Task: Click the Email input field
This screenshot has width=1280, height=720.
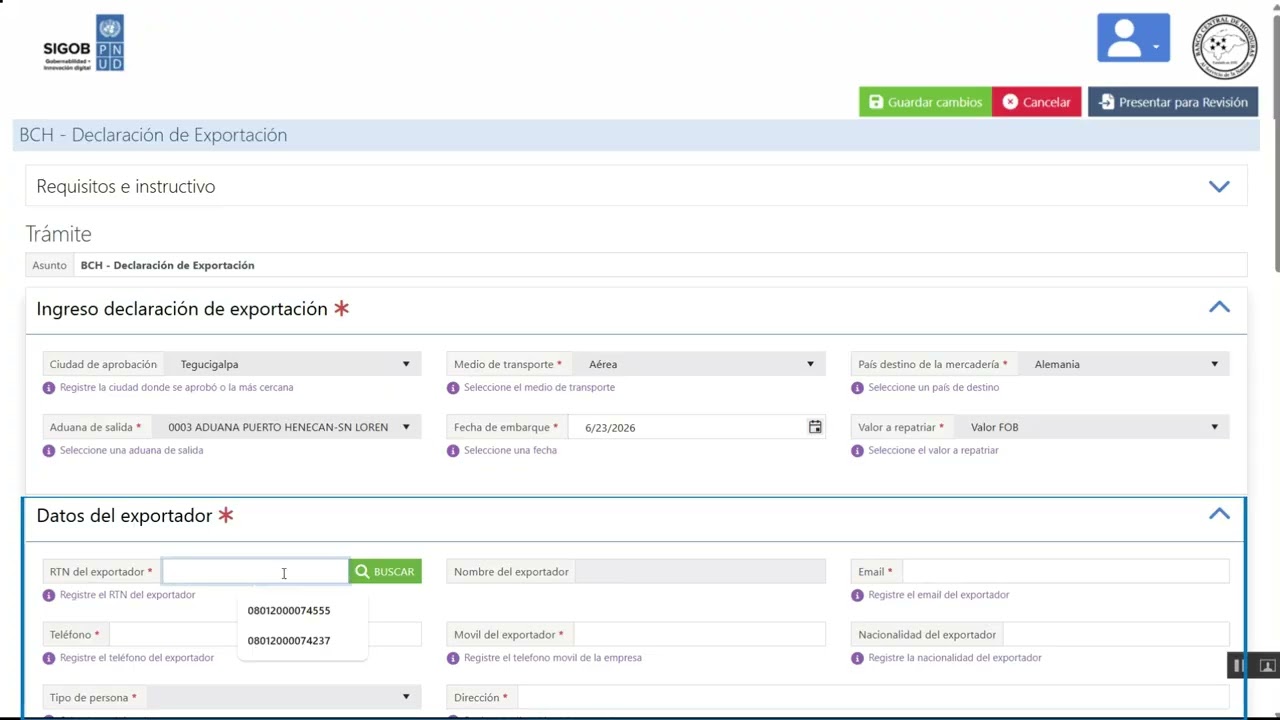Action: [1065, 571]
